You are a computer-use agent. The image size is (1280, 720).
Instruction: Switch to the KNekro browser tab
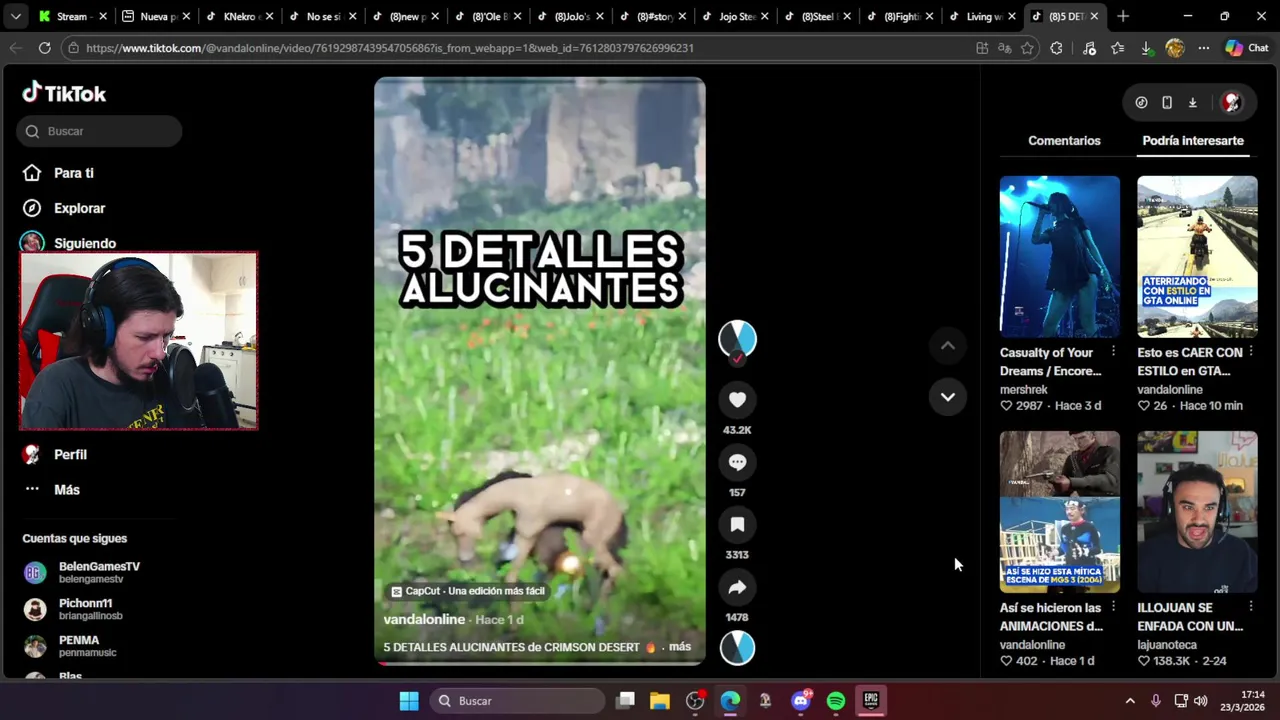(238, 16)
